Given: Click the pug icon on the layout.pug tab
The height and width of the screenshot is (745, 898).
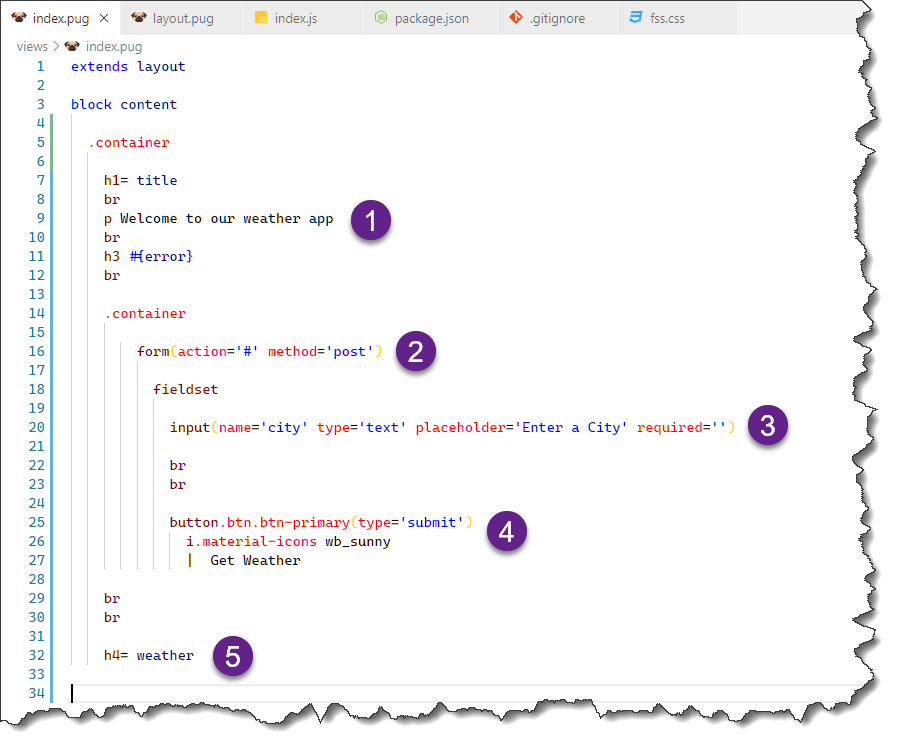Looking at the screenshot, I should [139, 18].
